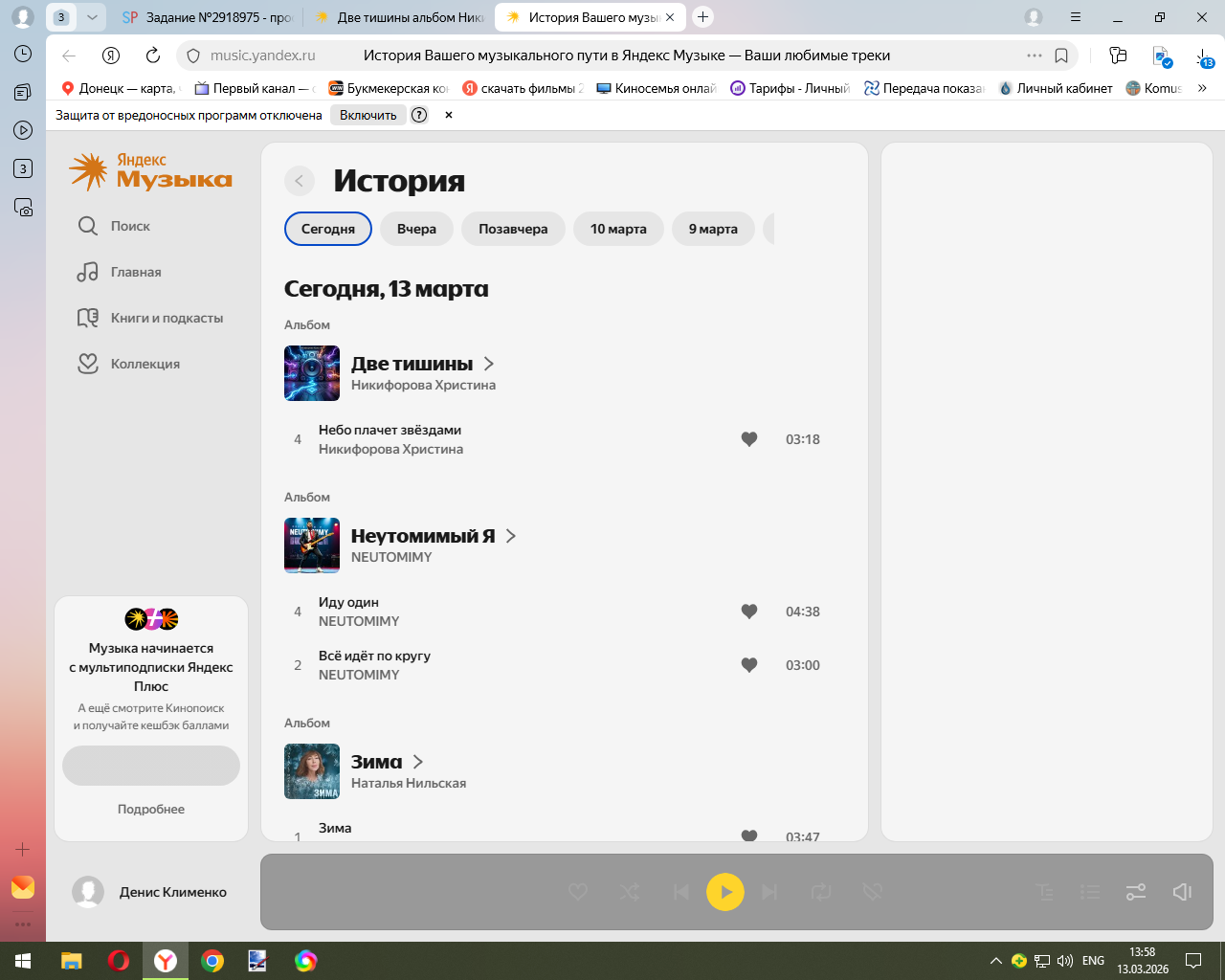Click Подробнее under the Плюс promo
Screen dimensions: 1225x980
[151, 809]
